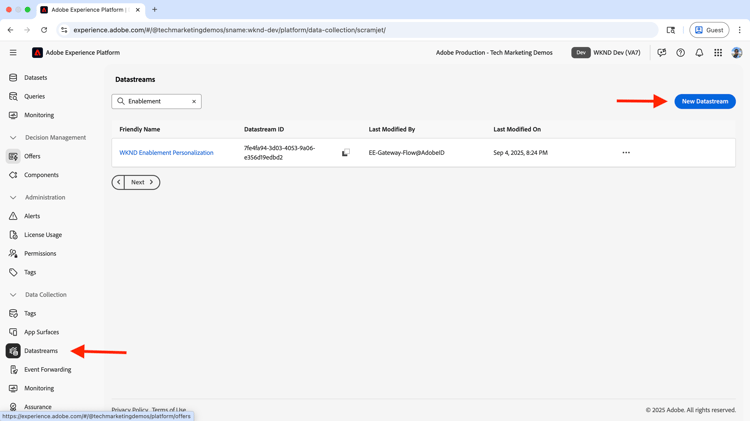
Task: Open App Surfaces page
Action: tap(42, 332)
